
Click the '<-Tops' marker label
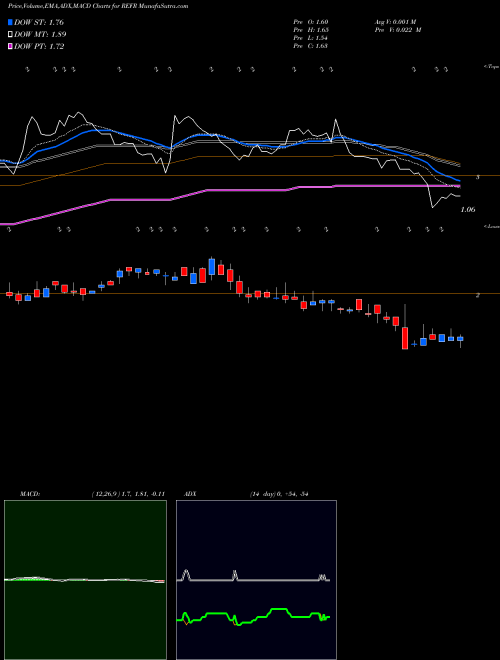(491, 67)
